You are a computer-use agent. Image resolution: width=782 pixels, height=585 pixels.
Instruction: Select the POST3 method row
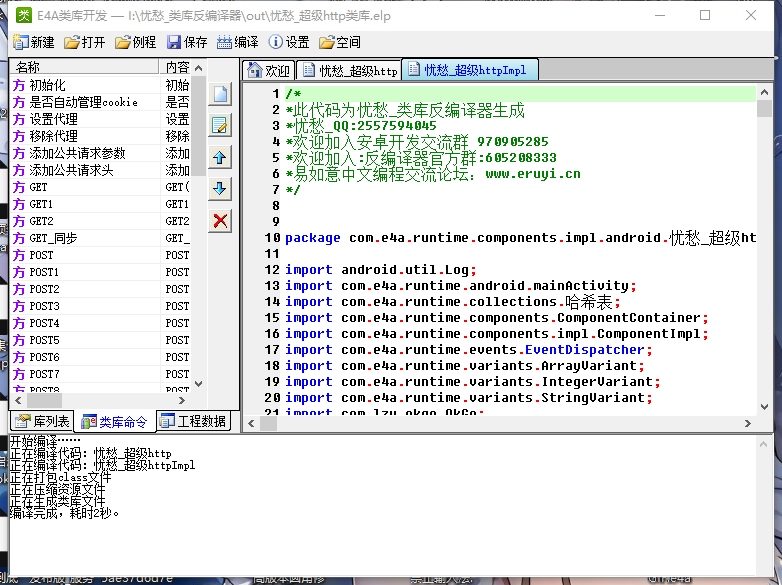pyautogui.click(x=100, y=306)
